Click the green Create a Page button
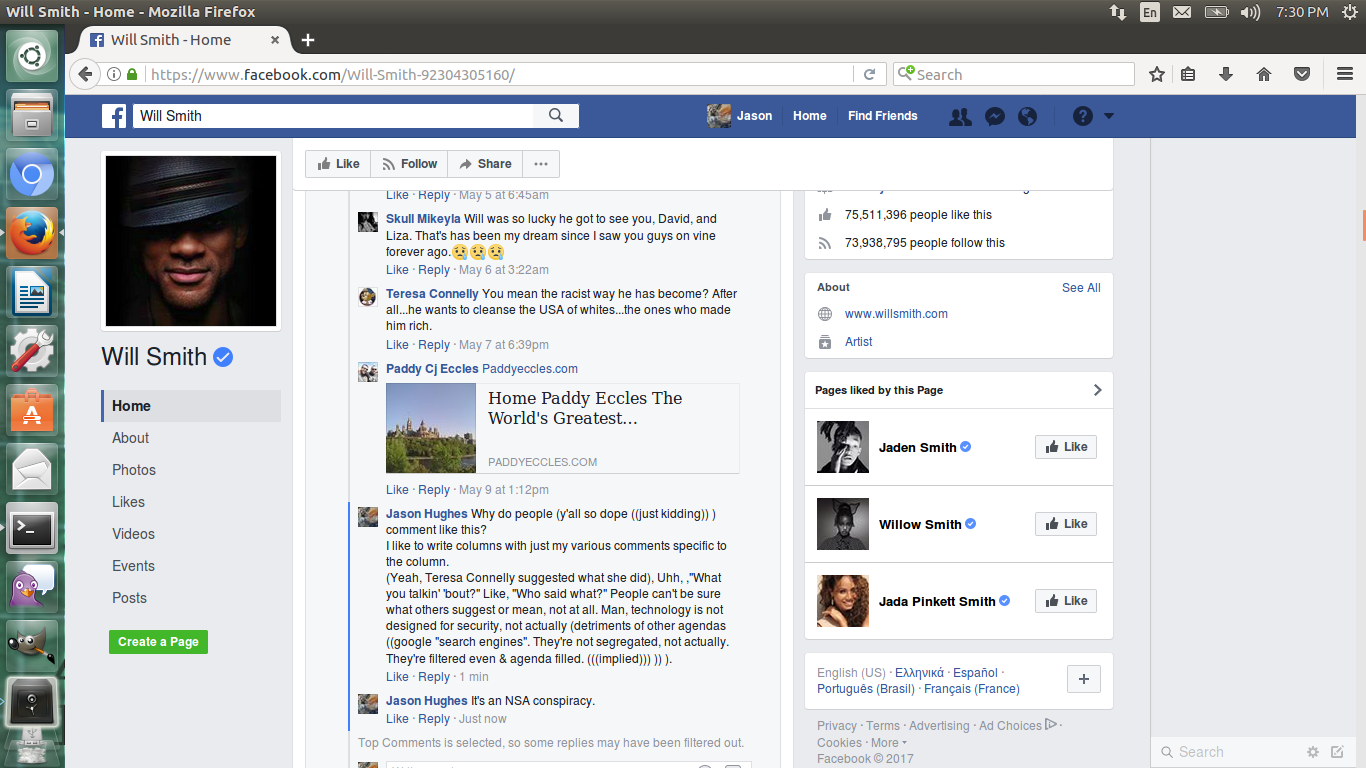This screenshot has width=1366, height=768. click(158, 642)
